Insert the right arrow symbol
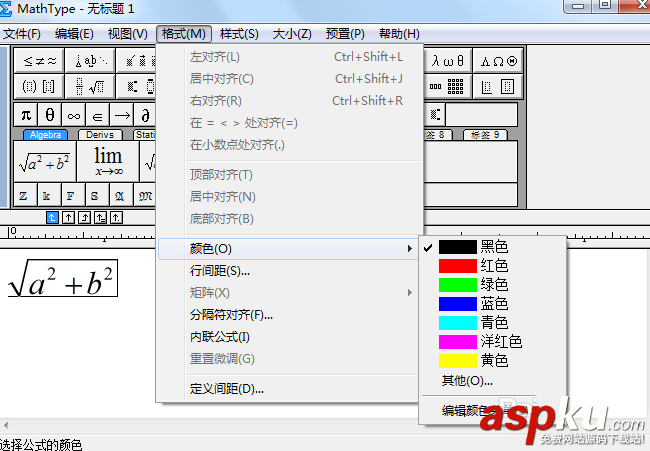The width and height of the screenshot is (650, 451). [122, 115]
